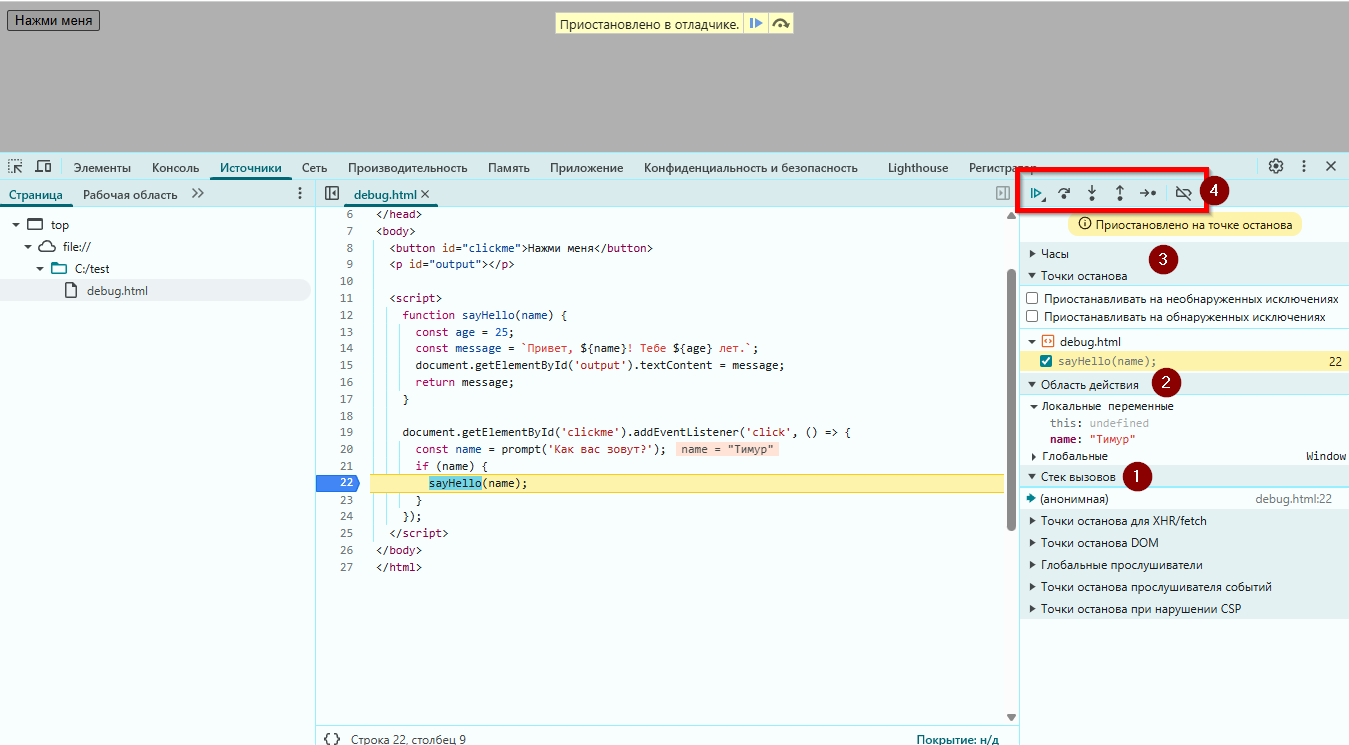This screenshot has height=745, width=1349.
Task: Resume script execution in debugger toolbar
Action: pyautogui.click(x=1037, y=193)
